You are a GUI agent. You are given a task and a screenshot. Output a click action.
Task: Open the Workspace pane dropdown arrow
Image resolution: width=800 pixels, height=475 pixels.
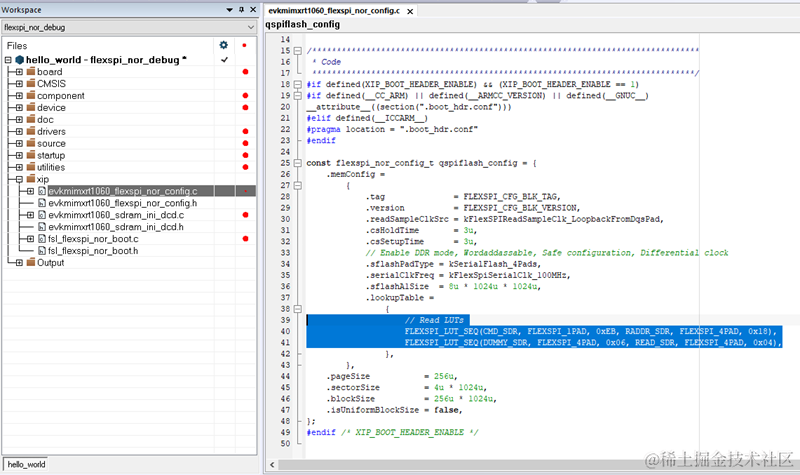(230, 10)
